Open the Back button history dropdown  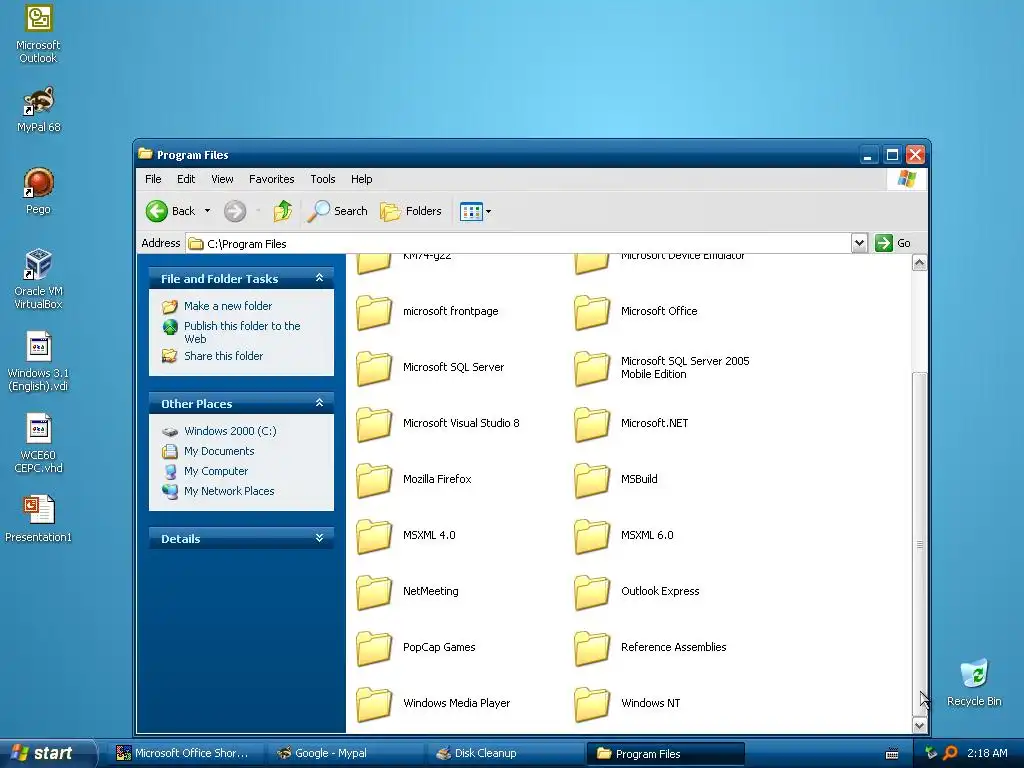point(208,211)
